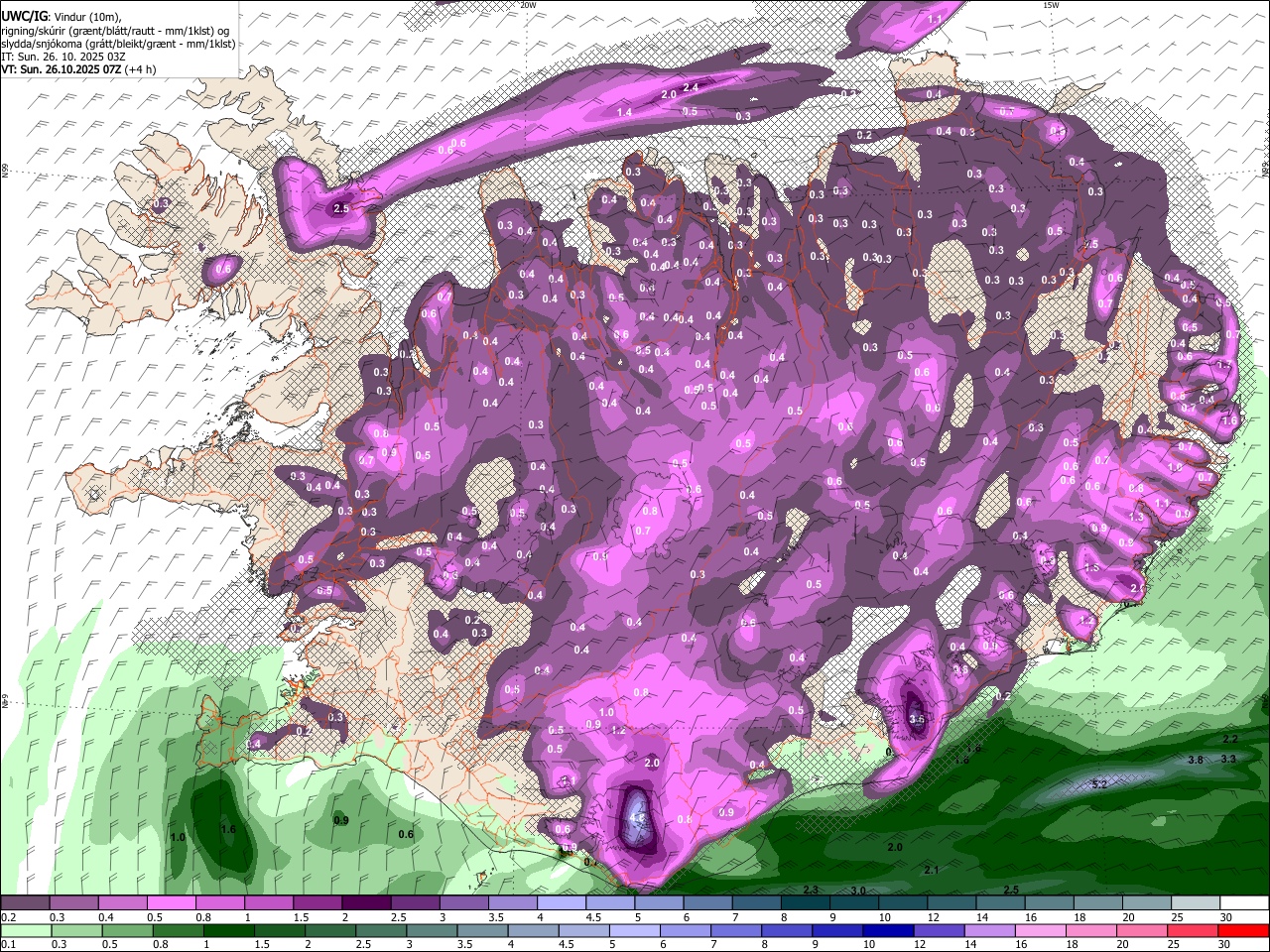Click the lilac 14 rain-scale swatch
Image resolution: width=1270 pixels, height=952 pixels.
click(989, 931)
